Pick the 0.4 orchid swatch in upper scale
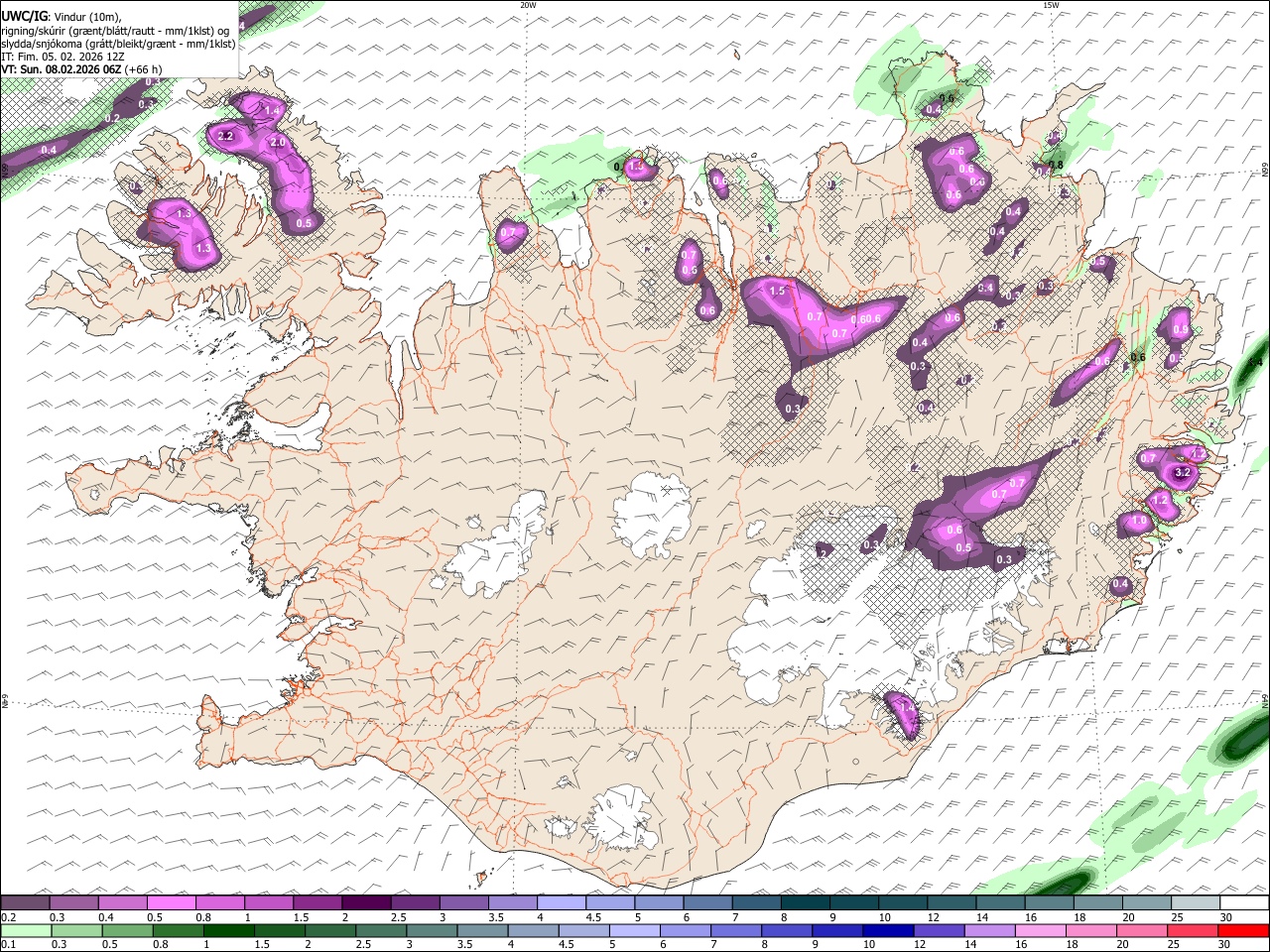The width and height of the screenshot is (1270, 952). click(122, 902)
